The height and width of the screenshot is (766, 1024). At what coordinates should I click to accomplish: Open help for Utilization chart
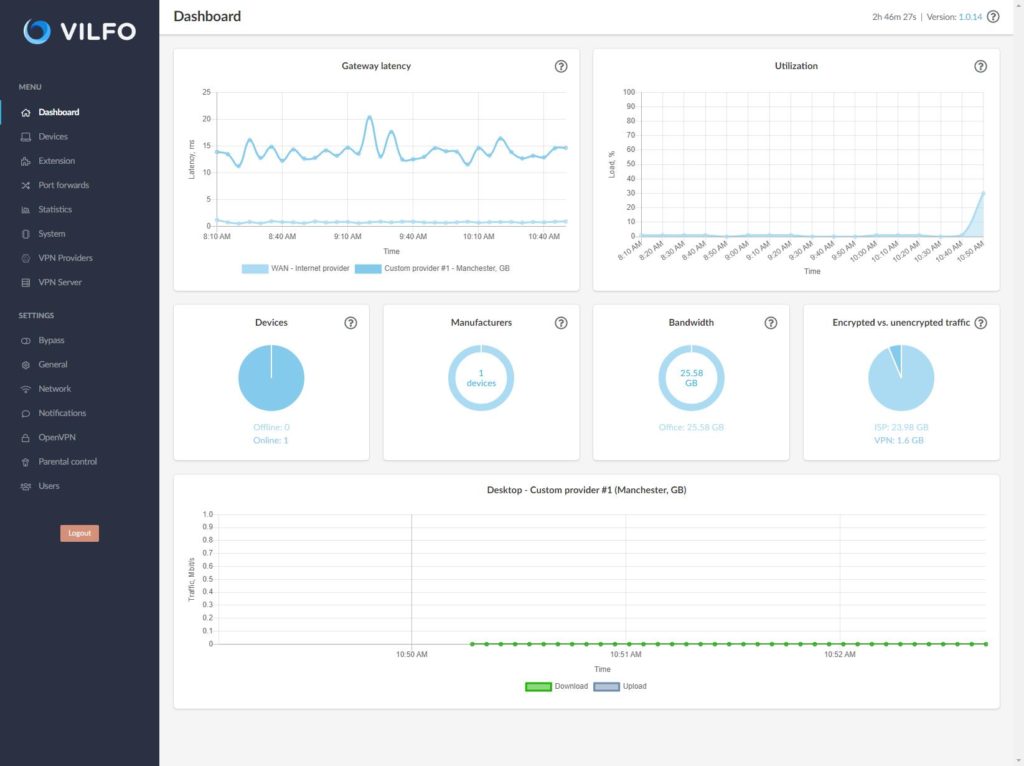coord(981,66)
